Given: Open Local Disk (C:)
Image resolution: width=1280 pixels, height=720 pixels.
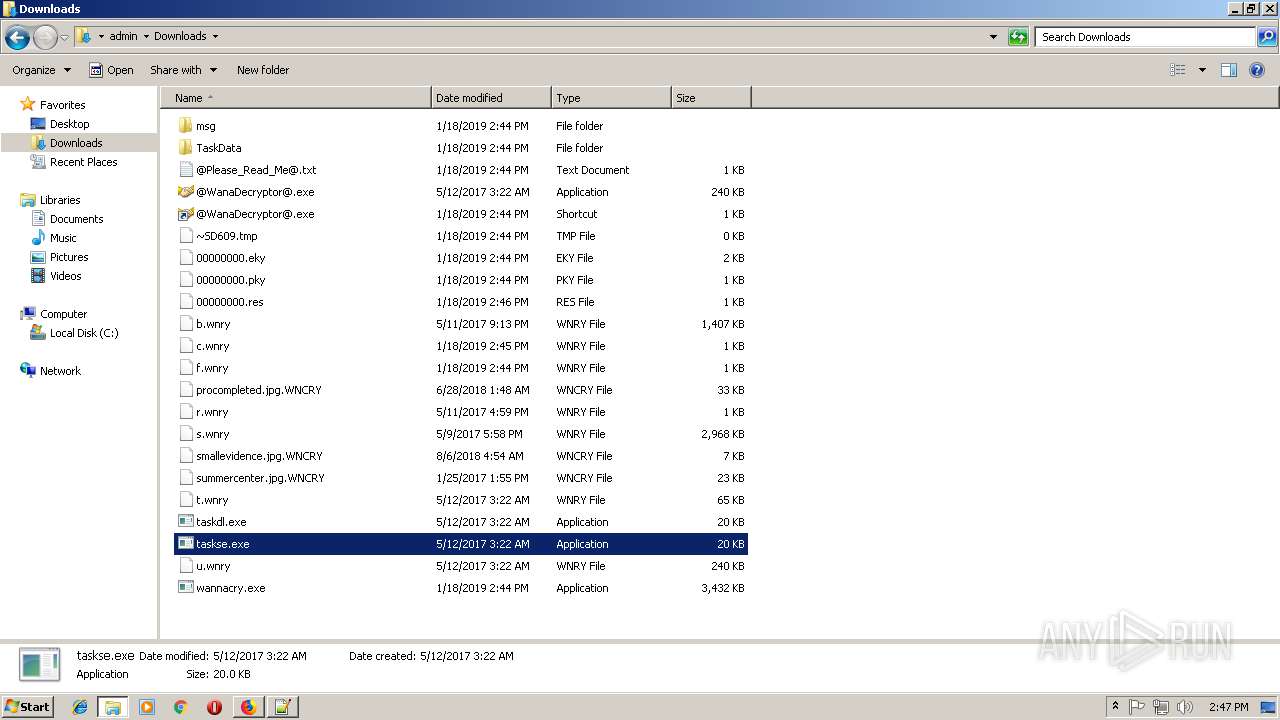Looking at the screenshot, I should [x=84, y=333].
